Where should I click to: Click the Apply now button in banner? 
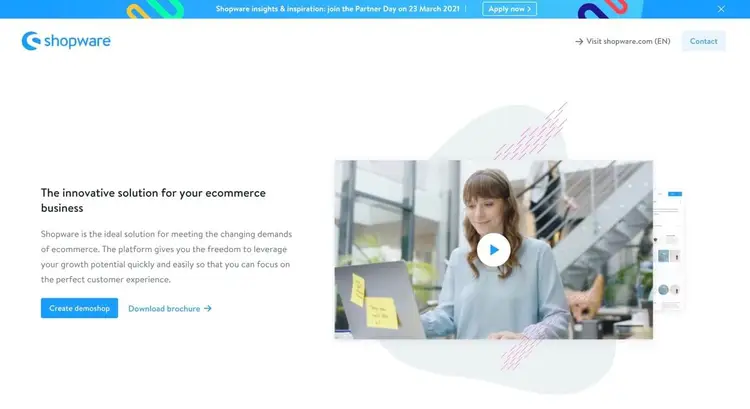coord(509,9)
